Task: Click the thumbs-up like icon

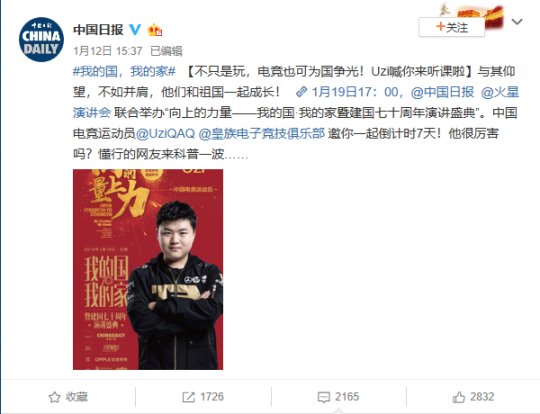Action: pos(459,397)
